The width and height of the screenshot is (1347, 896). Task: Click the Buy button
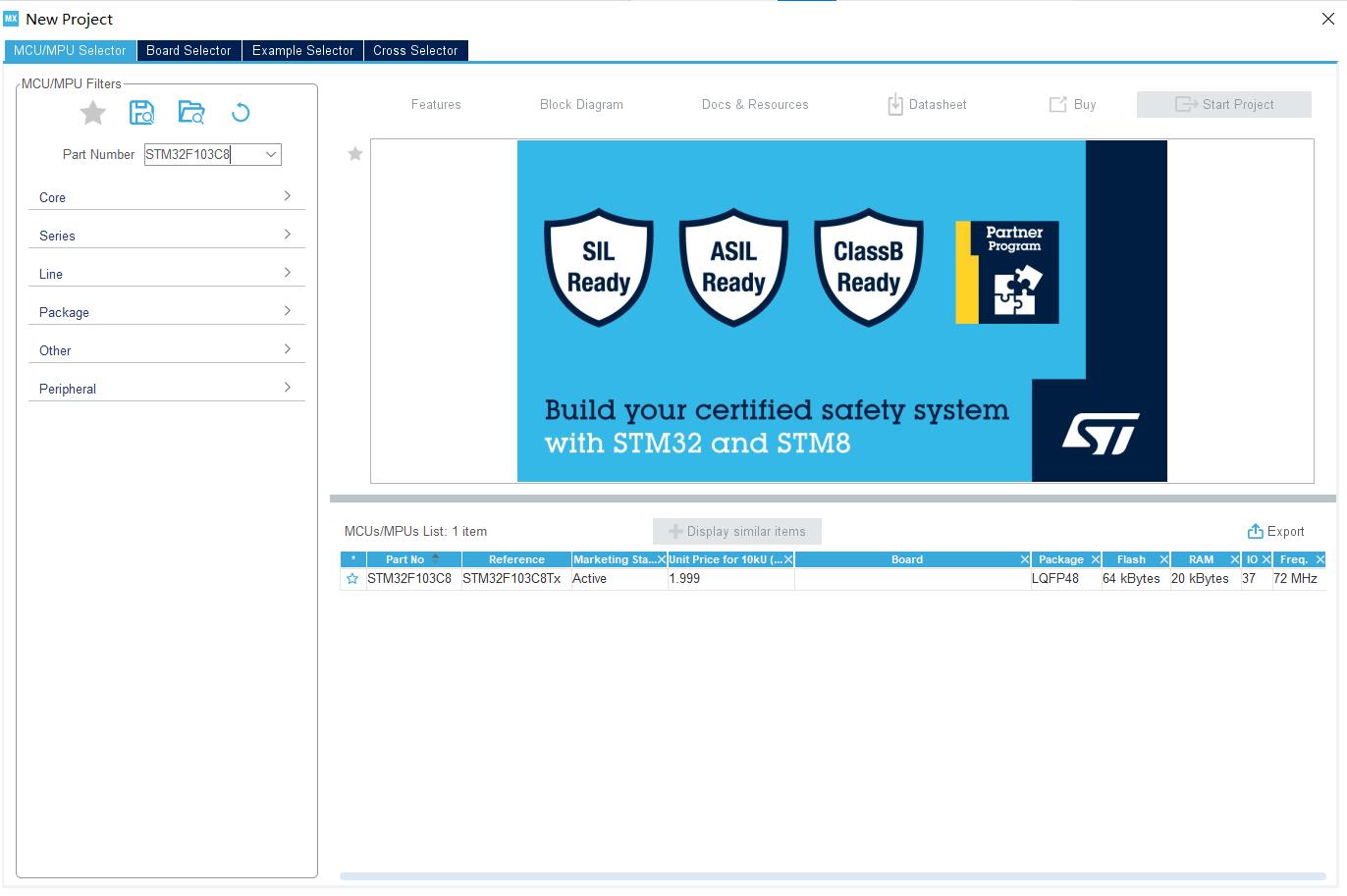tap(1073, 104)
